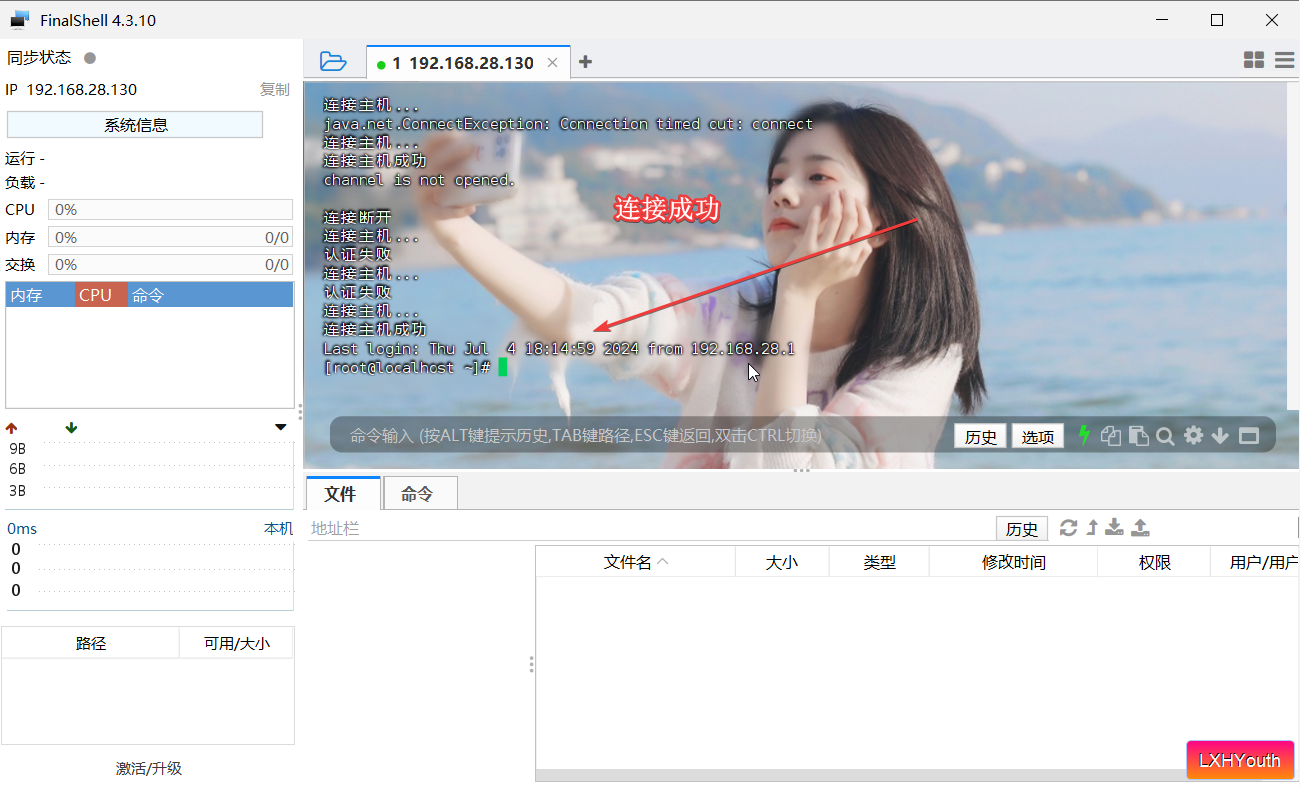Sort processes by 命令 column
The height and width of the screenshot is (785, 1300).
[x=210, y=295]
